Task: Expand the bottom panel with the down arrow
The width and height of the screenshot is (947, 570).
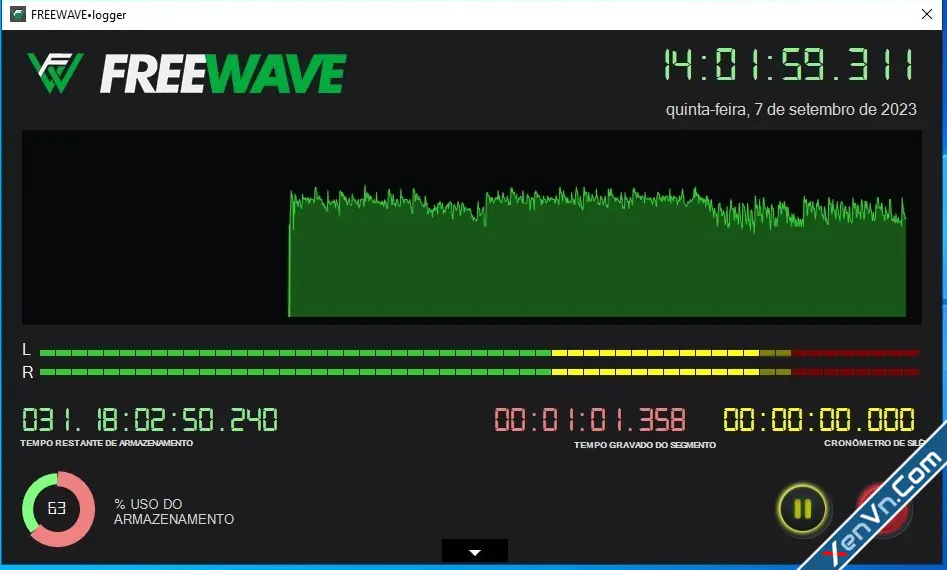Action: pyautogui.click(x=475, y=551)
